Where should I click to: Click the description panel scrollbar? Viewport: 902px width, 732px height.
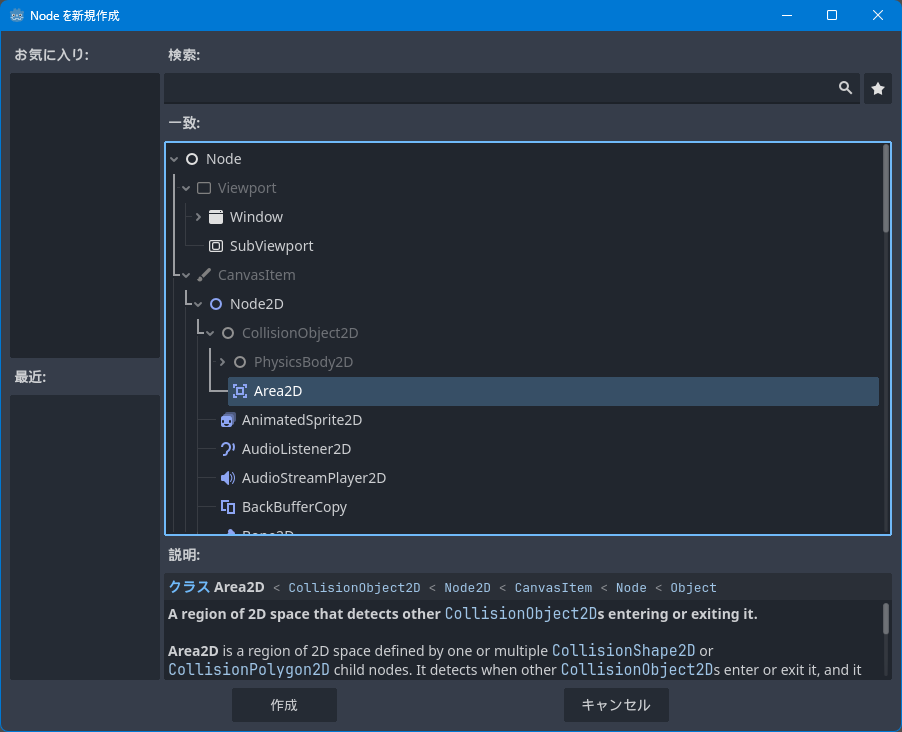[886, 618]
